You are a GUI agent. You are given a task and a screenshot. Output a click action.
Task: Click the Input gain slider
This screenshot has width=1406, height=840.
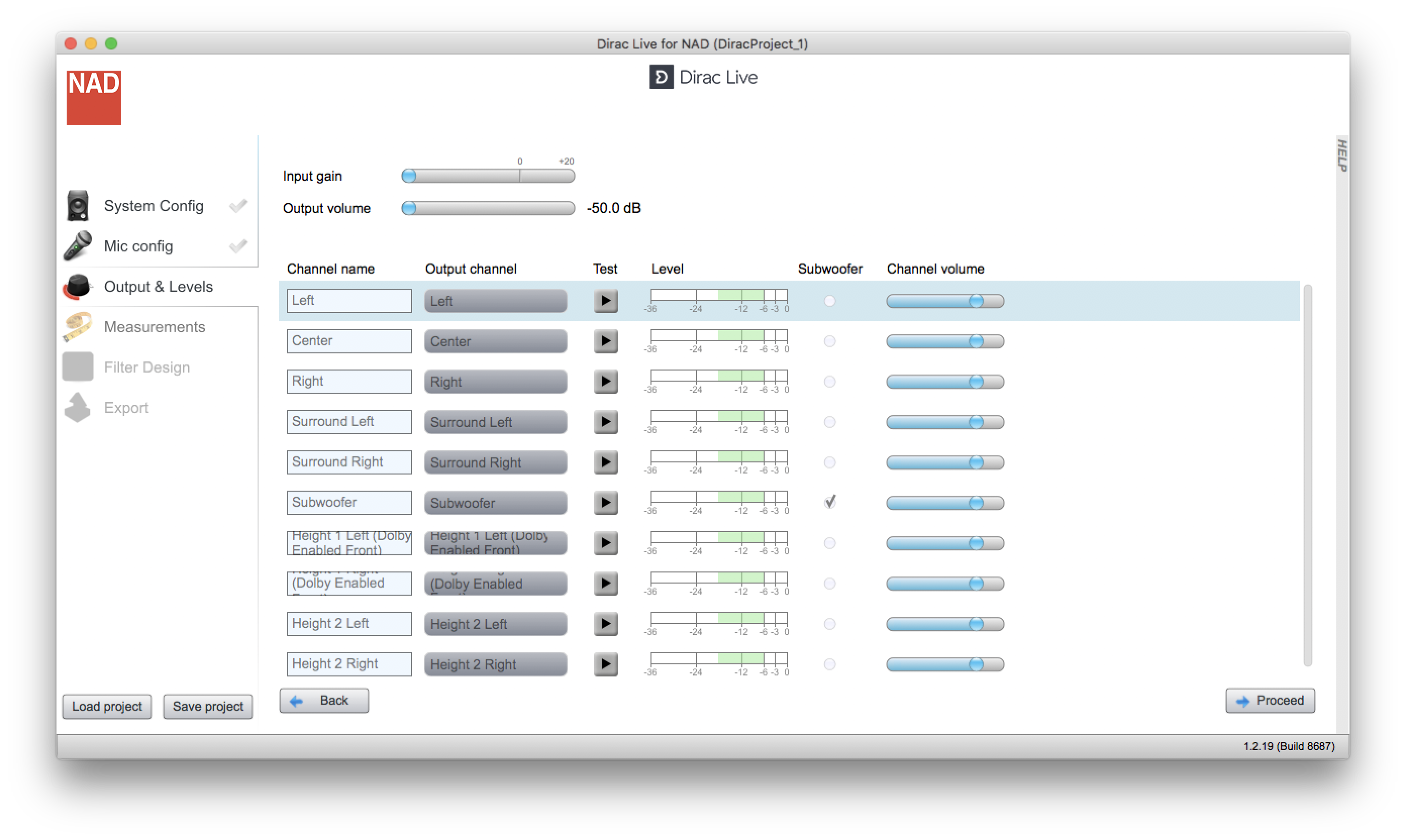tap(488, 176)
